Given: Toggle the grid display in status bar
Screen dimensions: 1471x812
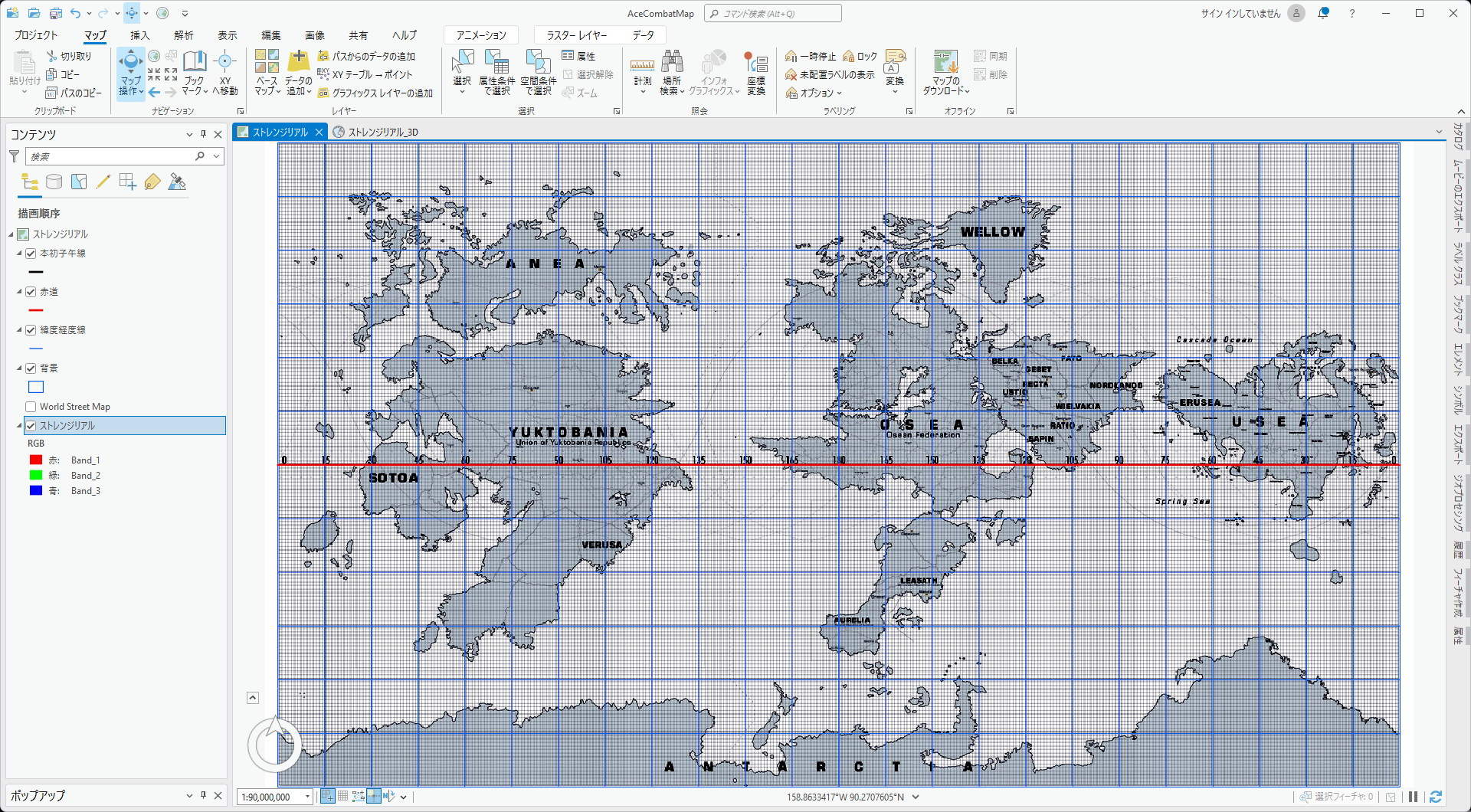Looking at the screenshot, I should point(342,797).
